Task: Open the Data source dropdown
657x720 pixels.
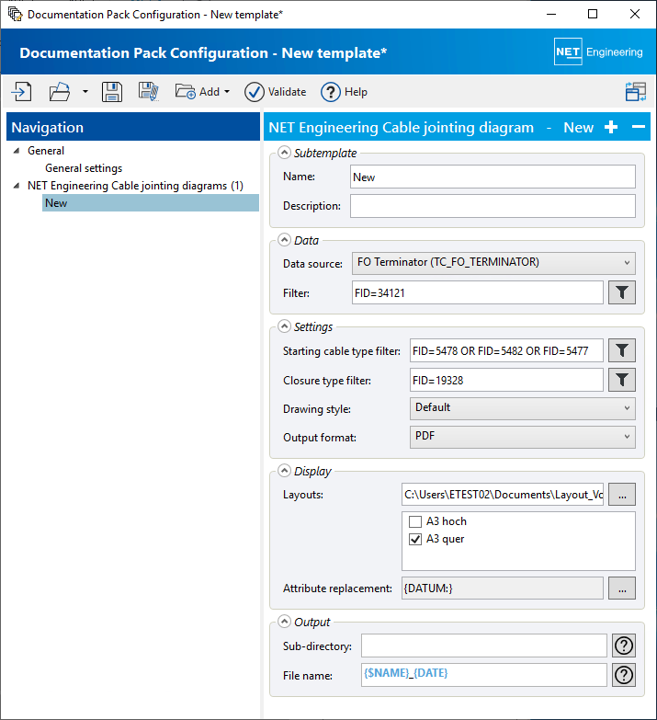Action: tap(494, 263)
